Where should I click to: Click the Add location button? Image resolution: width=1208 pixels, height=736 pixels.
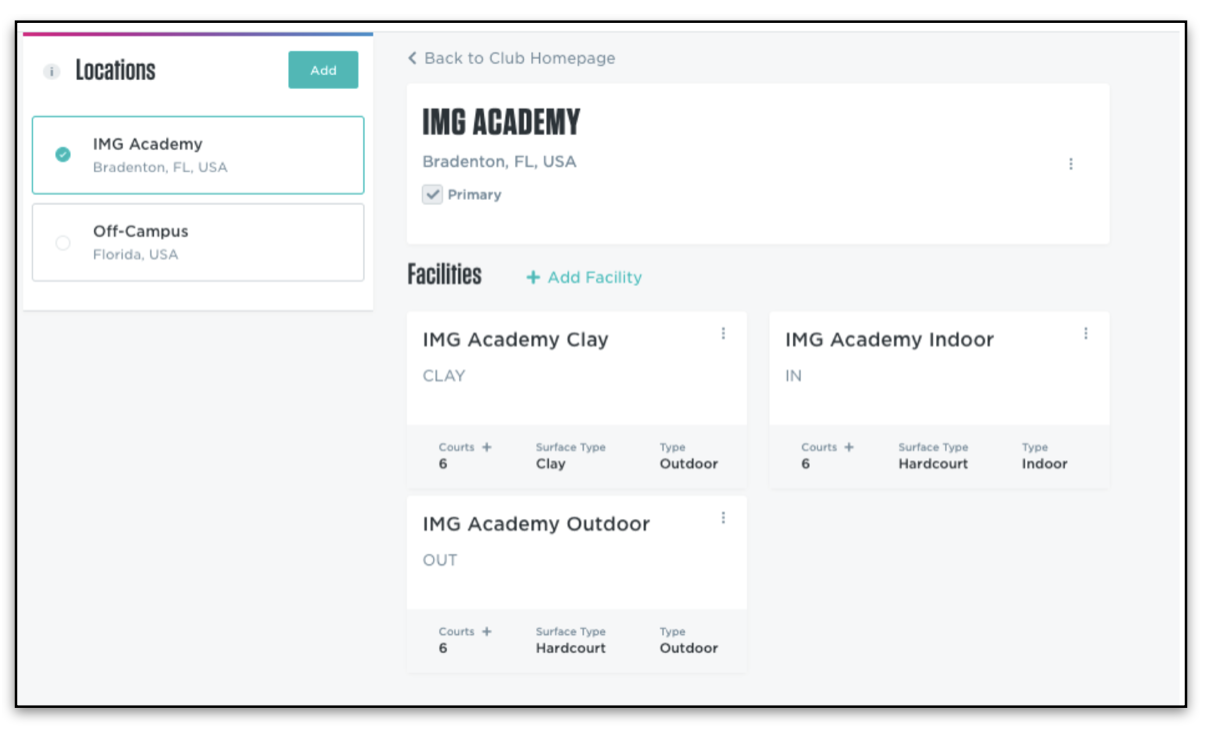(323, 70)
